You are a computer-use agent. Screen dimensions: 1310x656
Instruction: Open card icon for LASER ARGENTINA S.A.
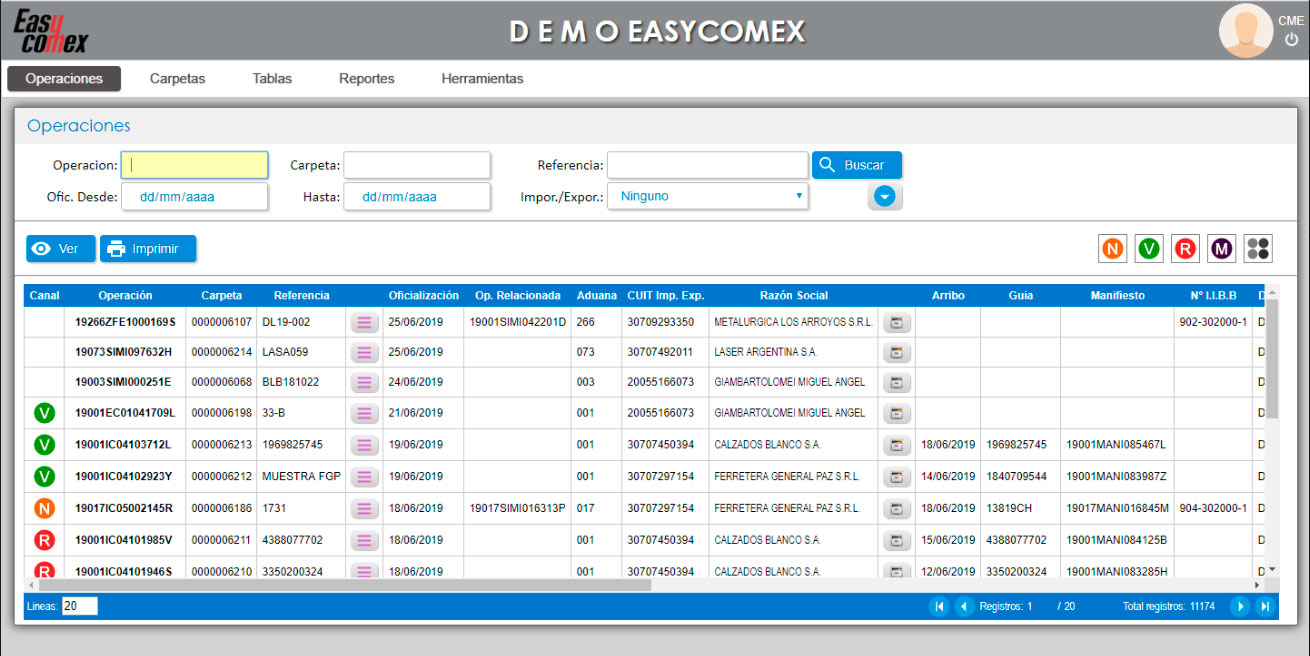point(897,352)
